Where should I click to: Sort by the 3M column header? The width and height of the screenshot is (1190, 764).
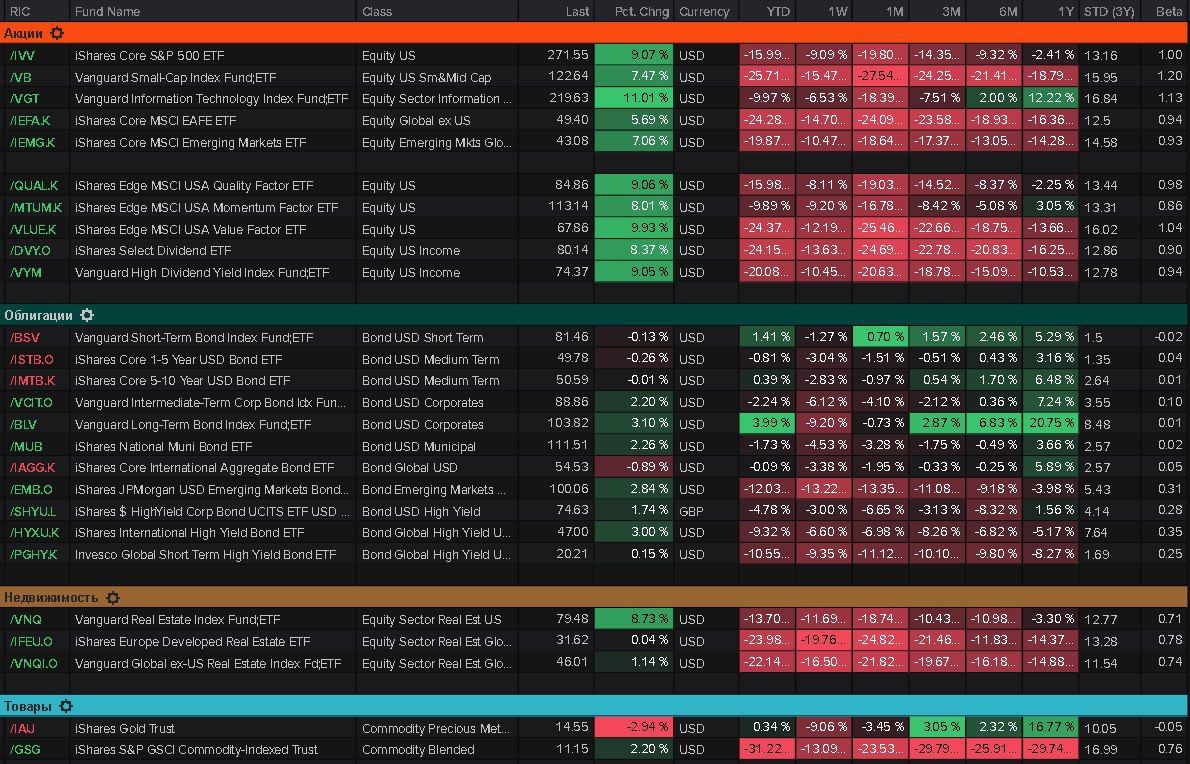click(x=951, y=11)
